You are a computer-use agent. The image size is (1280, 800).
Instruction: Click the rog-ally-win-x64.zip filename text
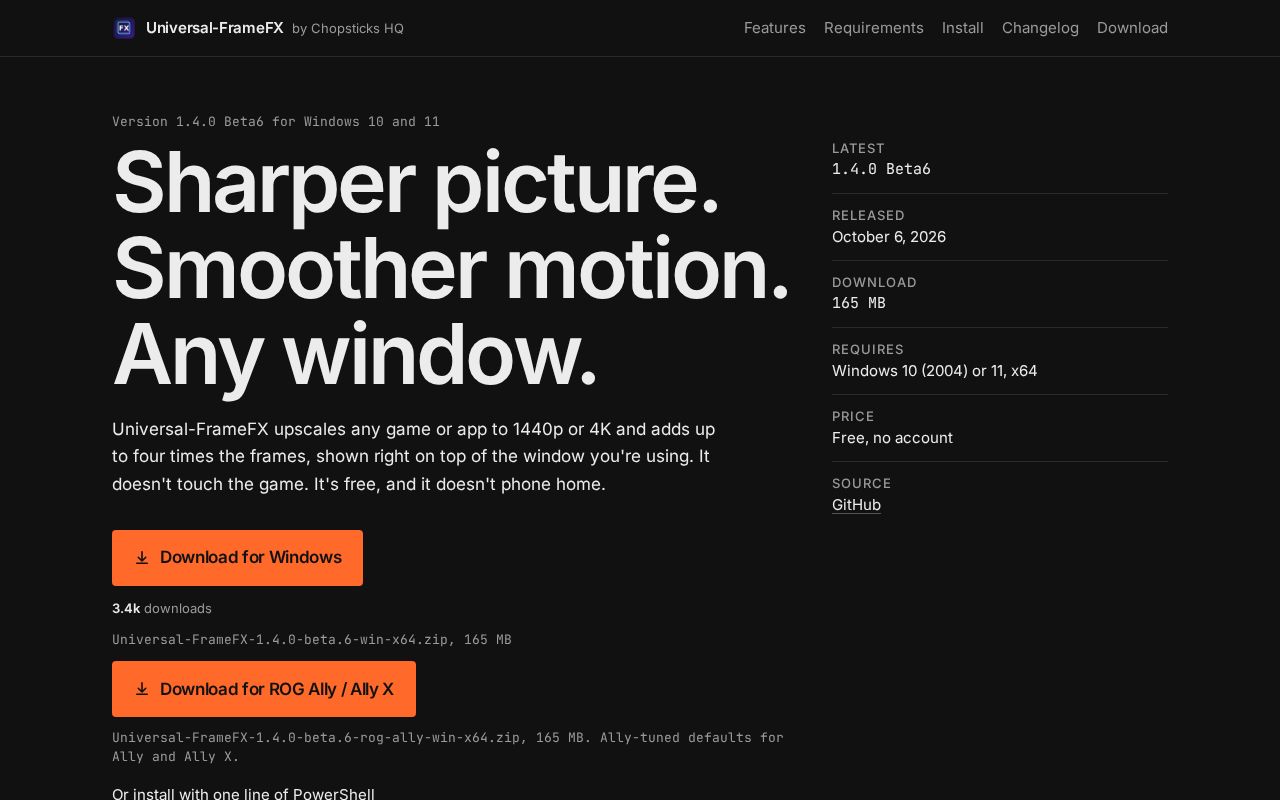[x=448, y=747]
